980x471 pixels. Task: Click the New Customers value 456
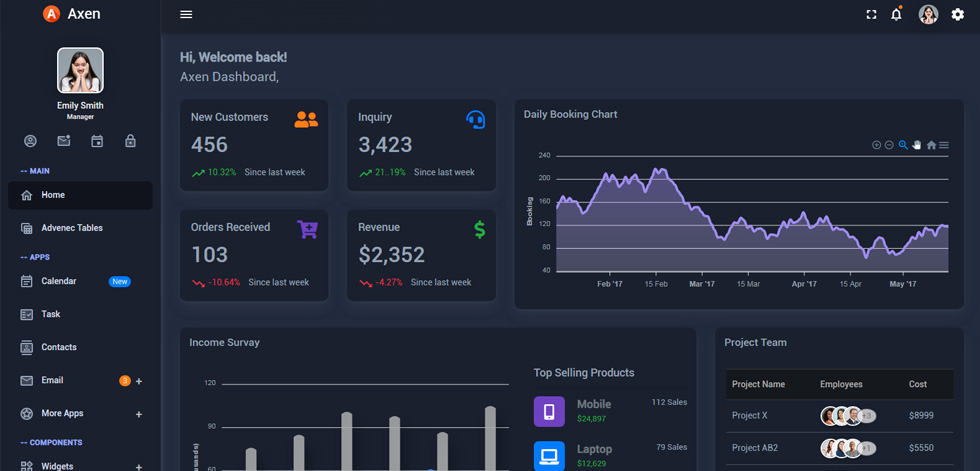pos(209,145)
